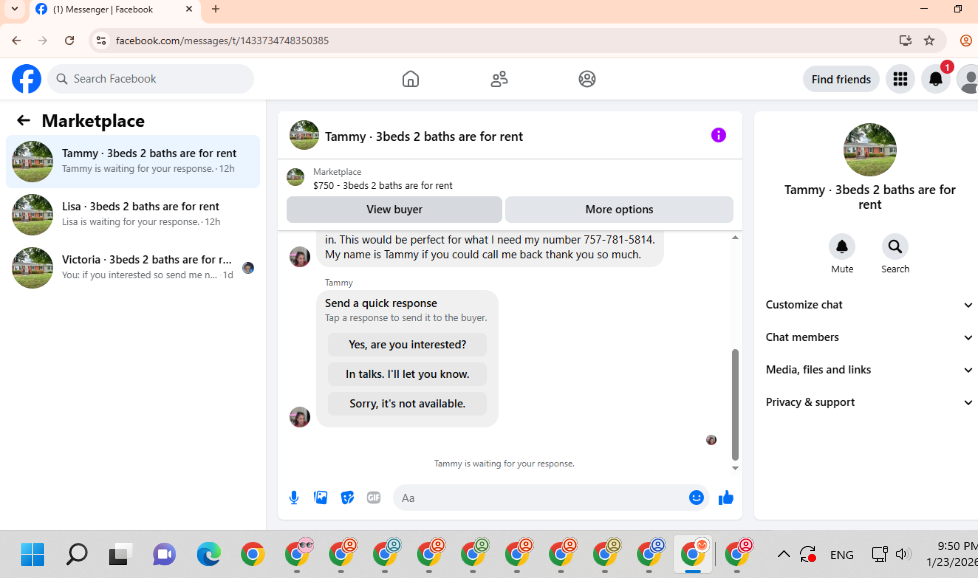978x578 pixels.
Task: Expand Chat members section
Action: click(x=868, y=337)
